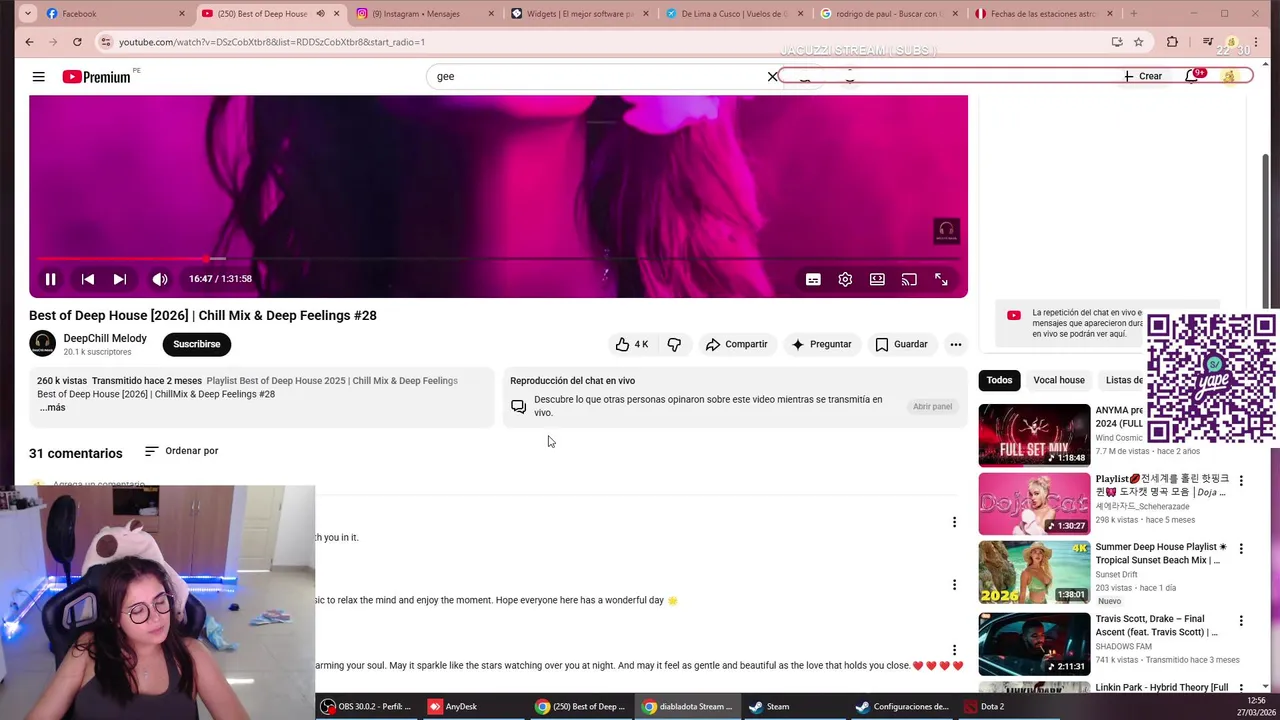Dislike the video with thumbs down
The image size is (1280, 720).
coord(674,344)
